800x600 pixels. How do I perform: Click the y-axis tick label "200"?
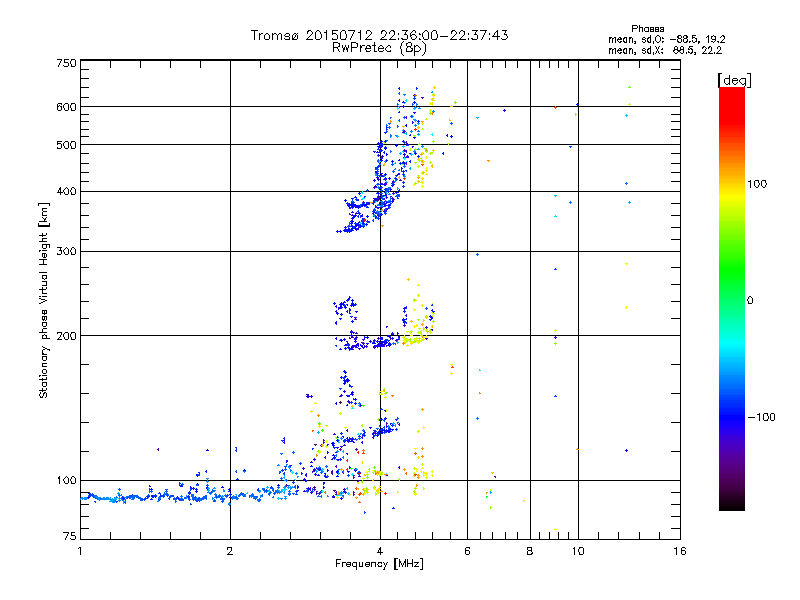tap(66, 336)
